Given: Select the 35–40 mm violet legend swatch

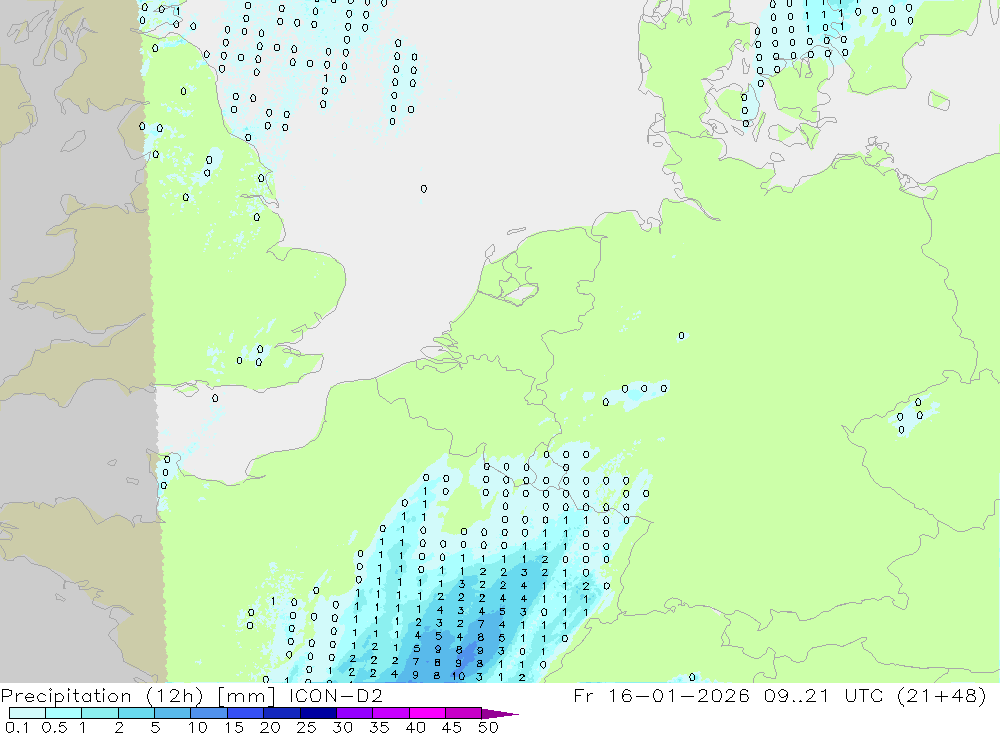Looking at the screenshot, I should pyautogui.click(x=390, y=713).
